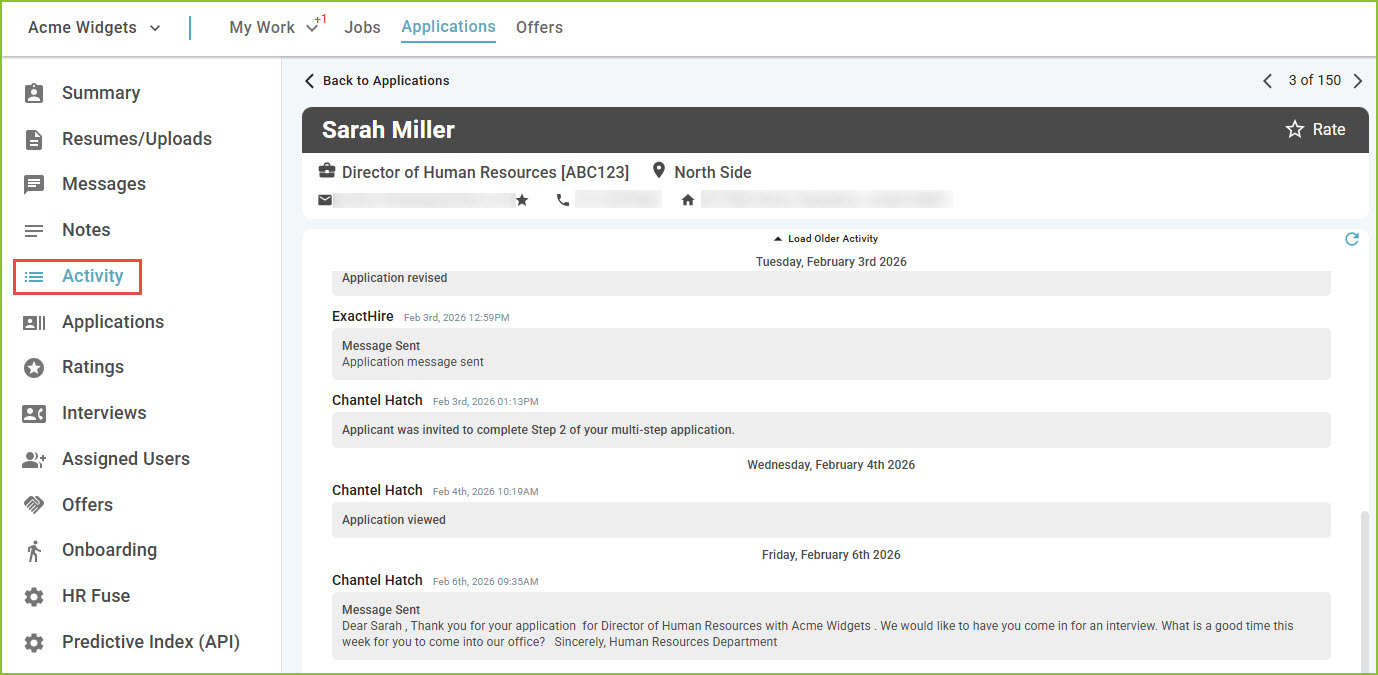Click the Interviews contact card icon
The height and width of the screenshot is (675, 1378).
(34, 413)
